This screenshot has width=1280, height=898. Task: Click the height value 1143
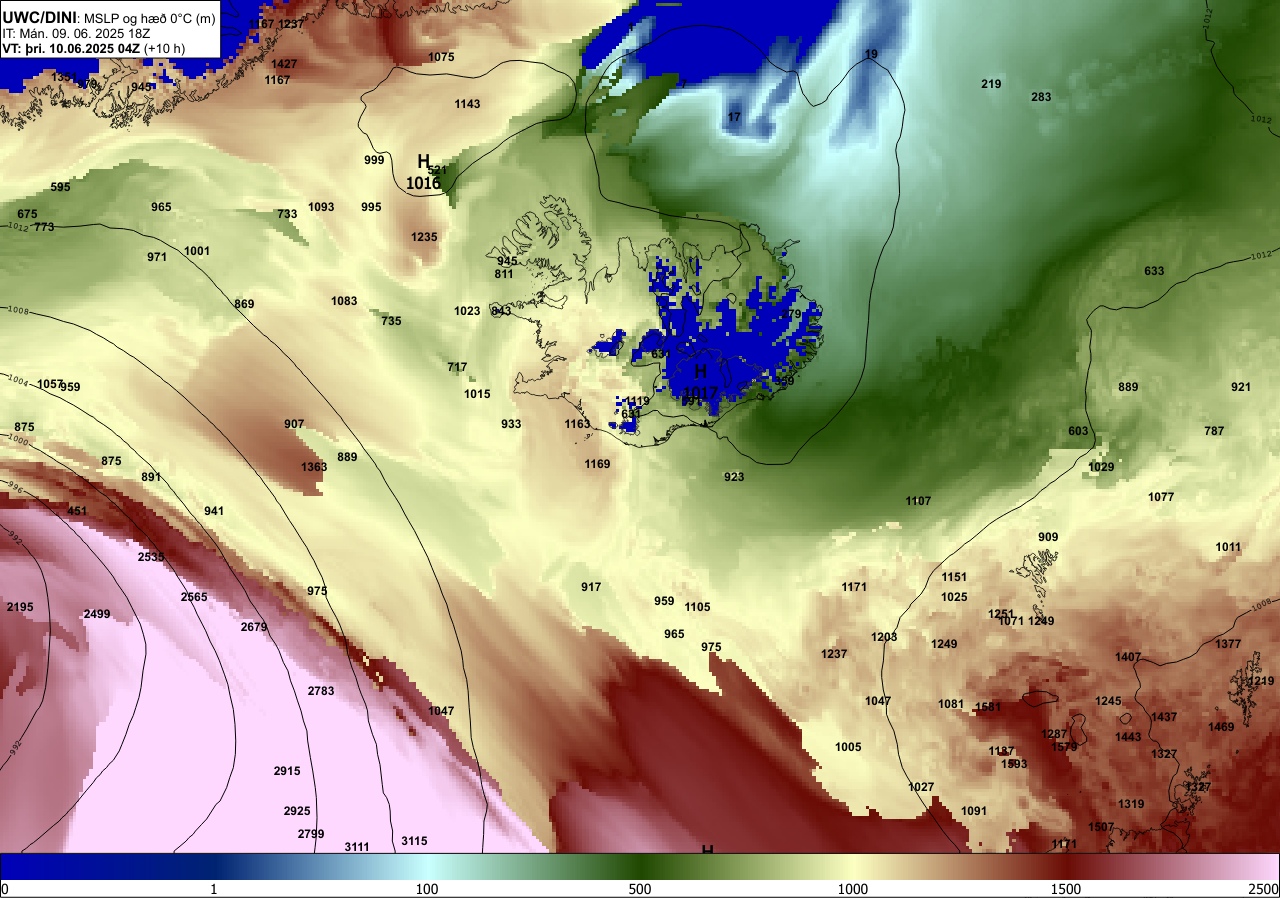tap(467, 104)
